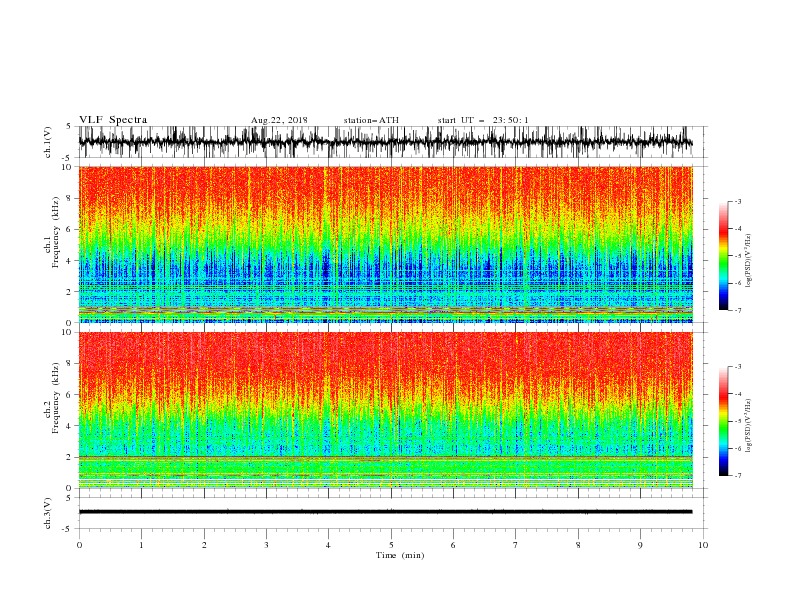
Task: Click the 'ch.1(V)' waveform axis label
Action: (48, 142)
